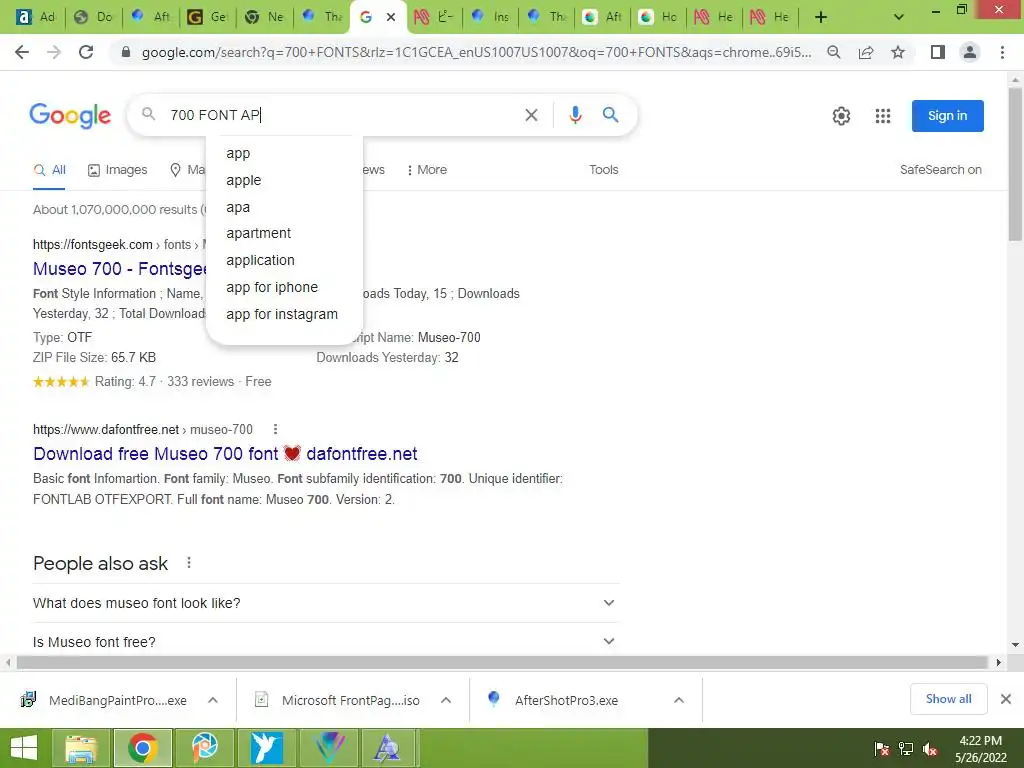Go back with browser back arrow

coord(22,52)
